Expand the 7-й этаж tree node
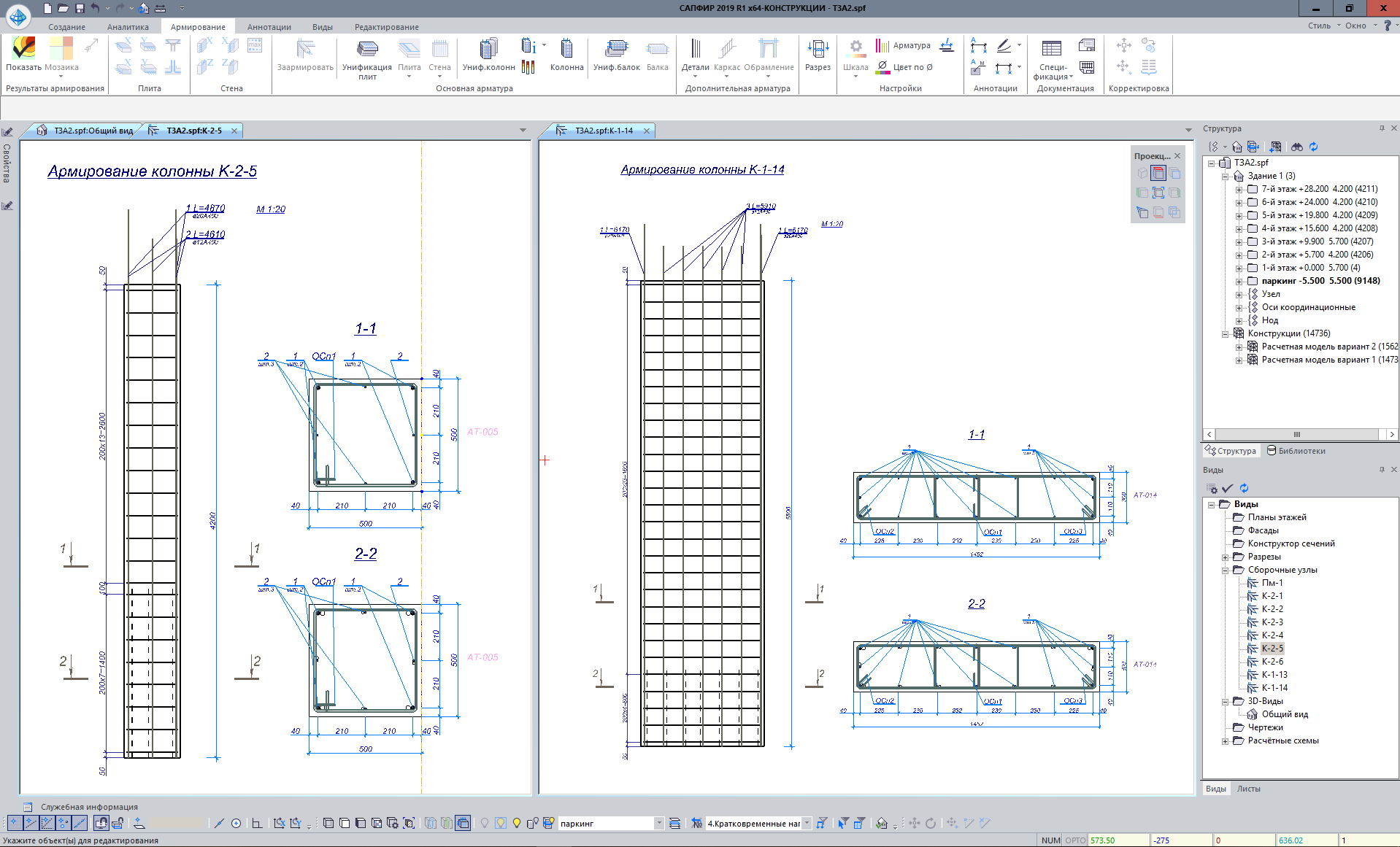 pyautogui.click(x=1239, y=189)
